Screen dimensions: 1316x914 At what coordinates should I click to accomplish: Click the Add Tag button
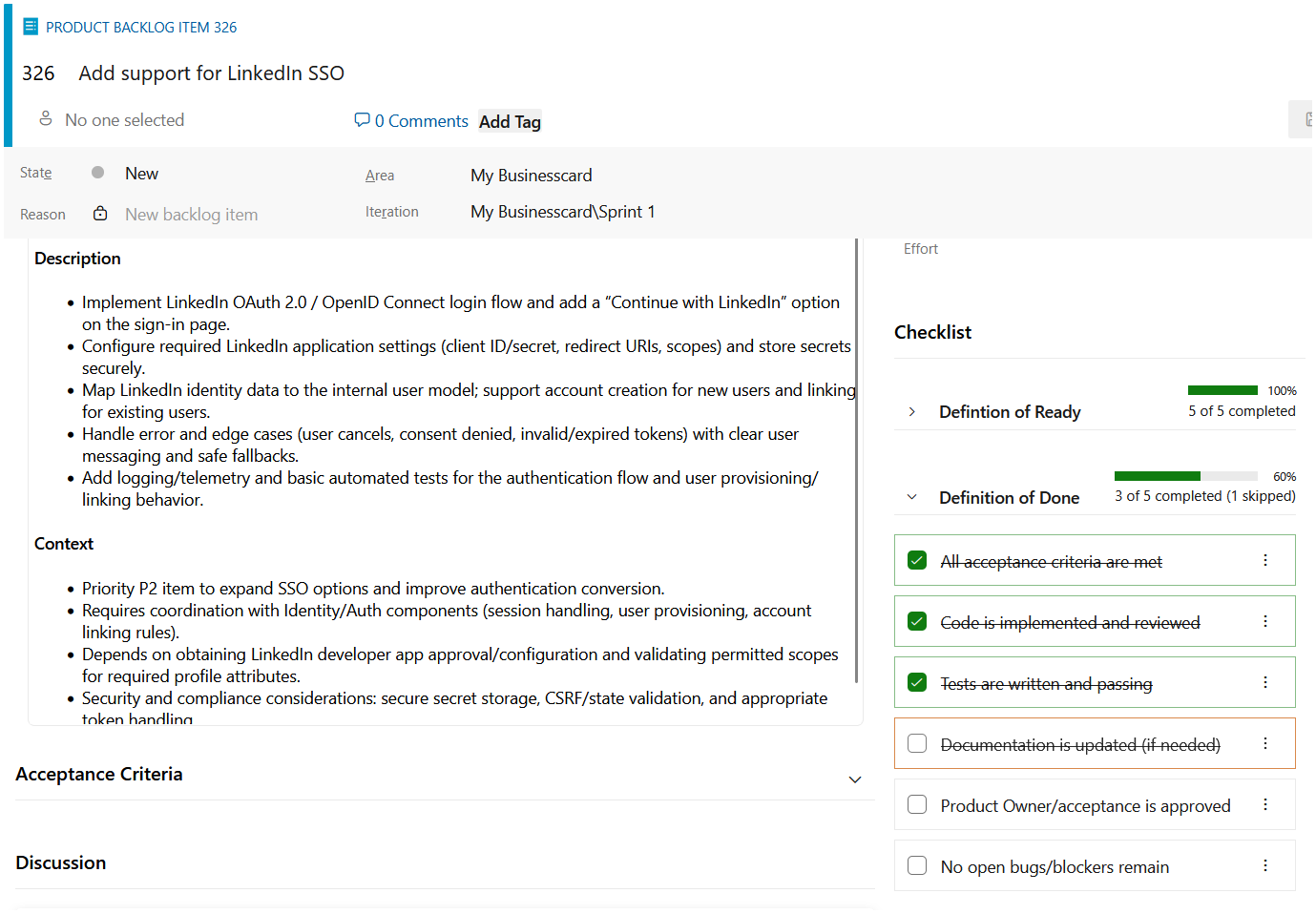(510, 121)
